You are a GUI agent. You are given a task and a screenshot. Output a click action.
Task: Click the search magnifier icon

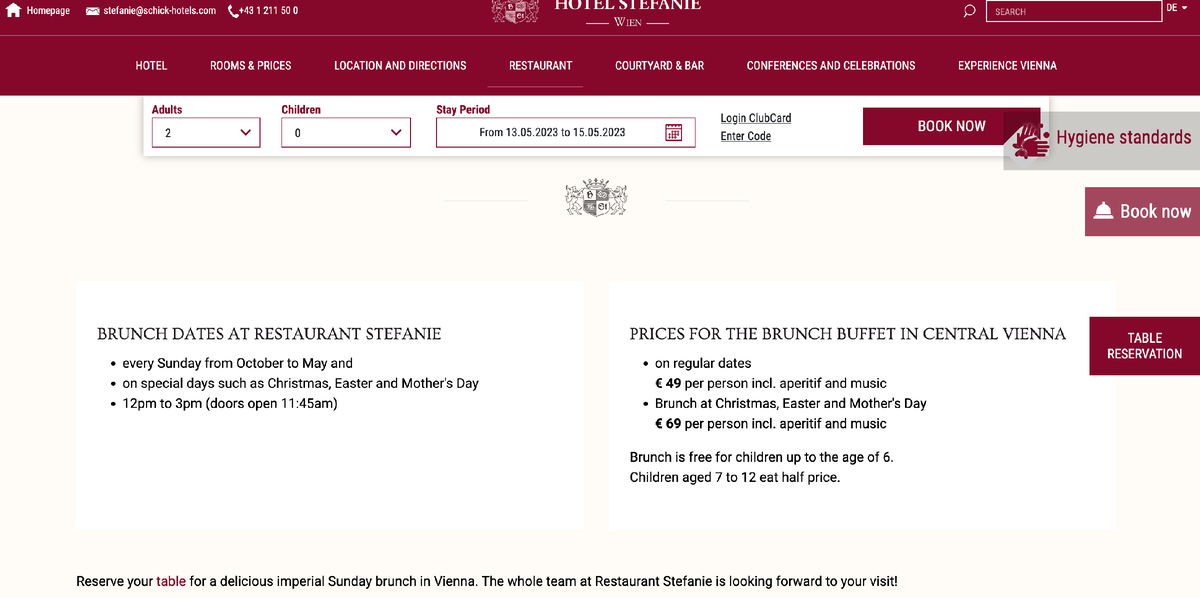(969, 11)
